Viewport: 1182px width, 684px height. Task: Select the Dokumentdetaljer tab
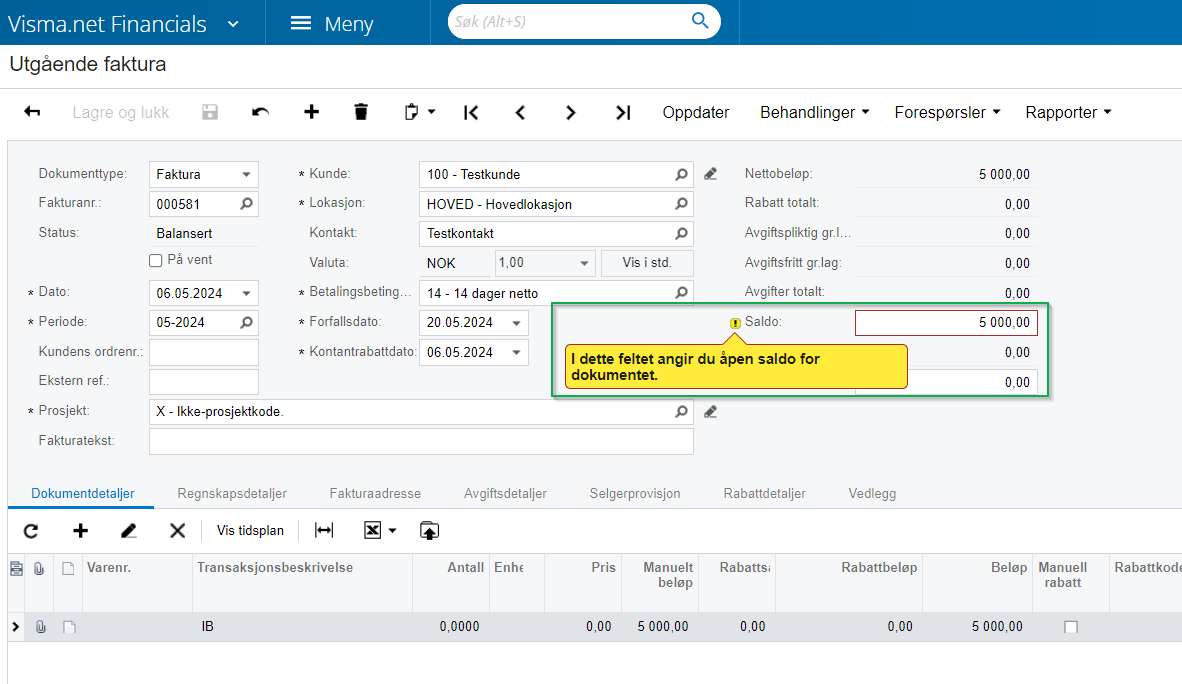coord(82,493)
